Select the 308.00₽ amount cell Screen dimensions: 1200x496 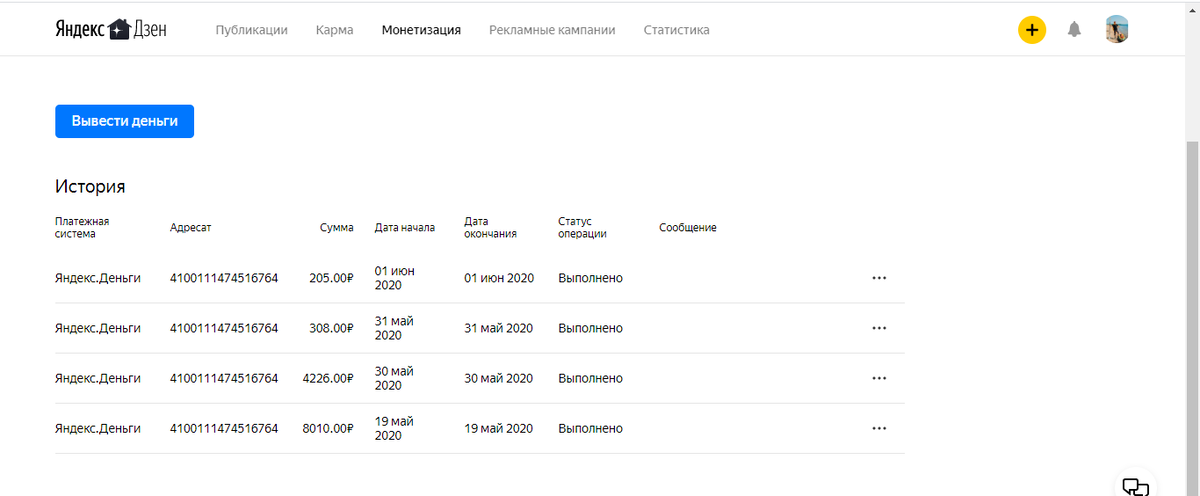[x=331, y=328]
